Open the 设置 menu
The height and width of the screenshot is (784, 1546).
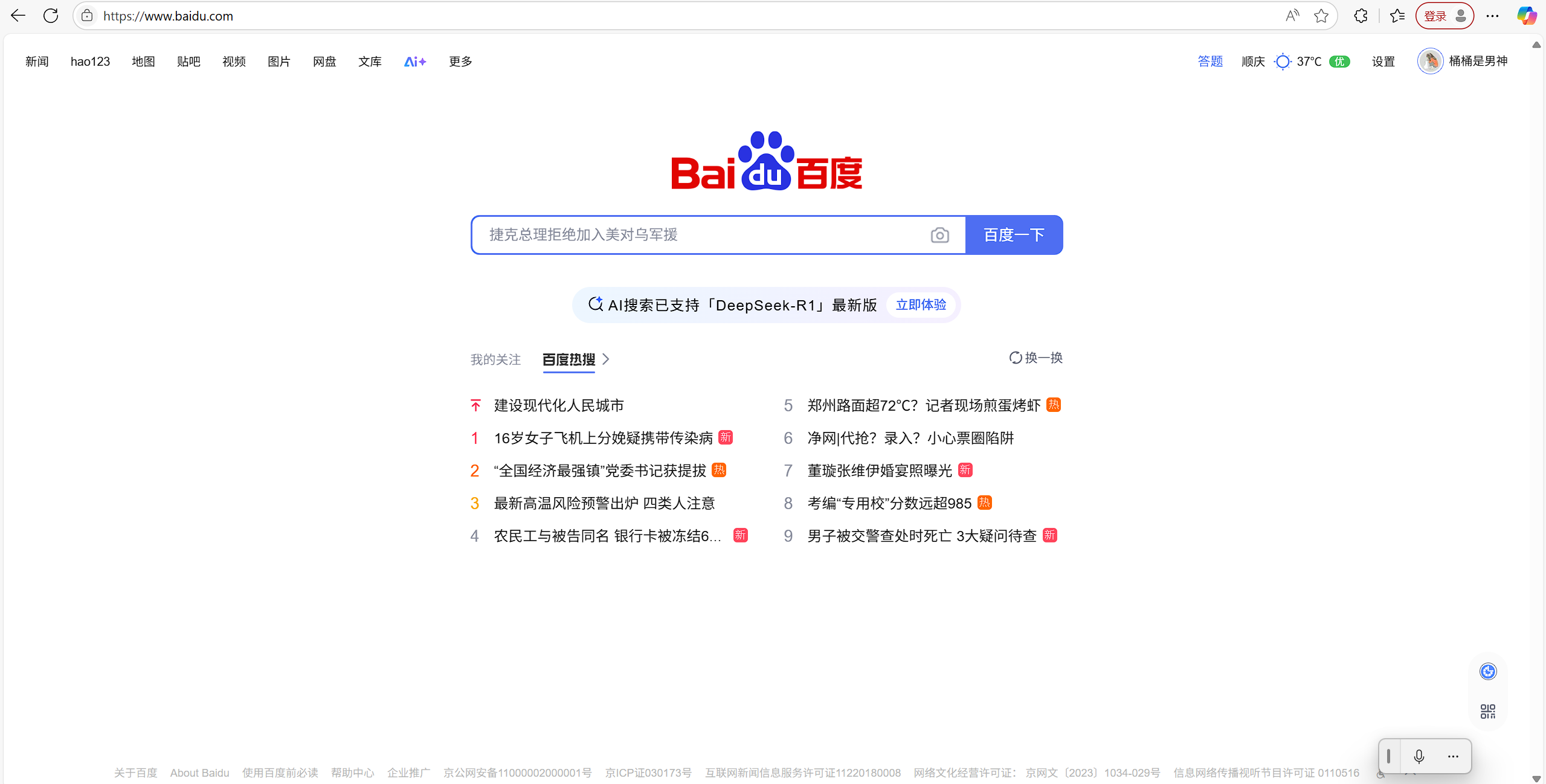(x=1383, y=62)
